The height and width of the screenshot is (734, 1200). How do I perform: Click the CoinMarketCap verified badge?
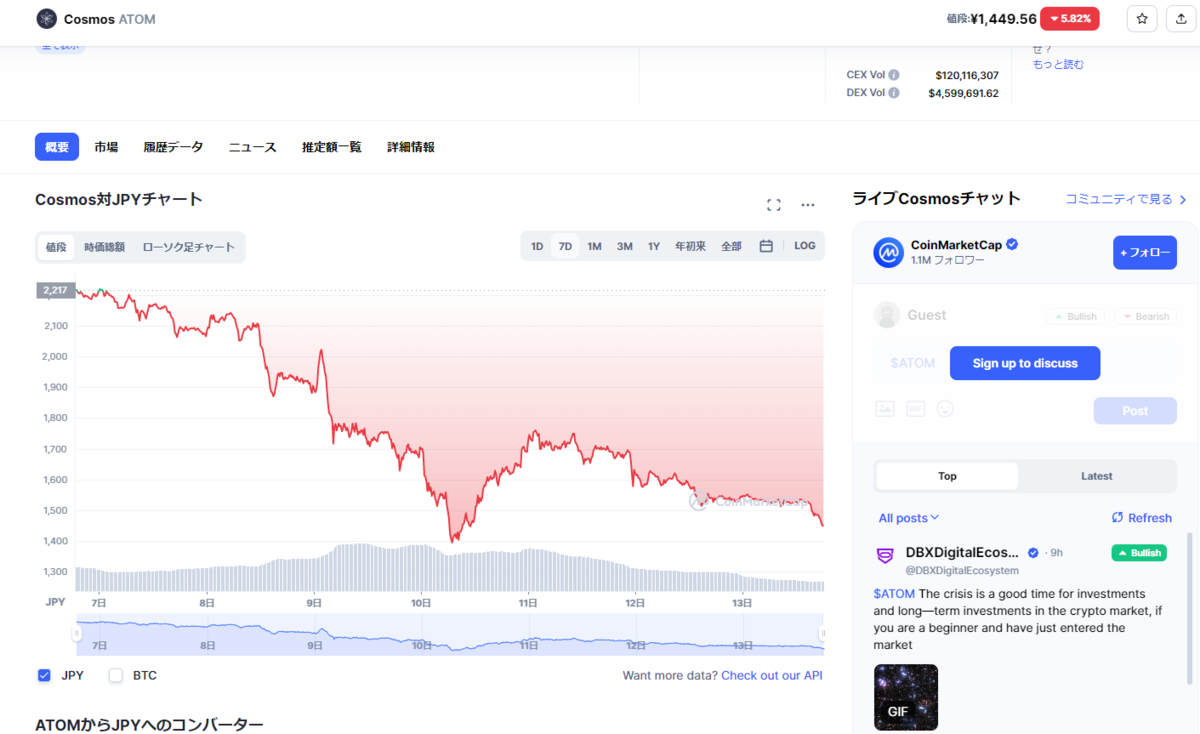[x=1012, y=245]
